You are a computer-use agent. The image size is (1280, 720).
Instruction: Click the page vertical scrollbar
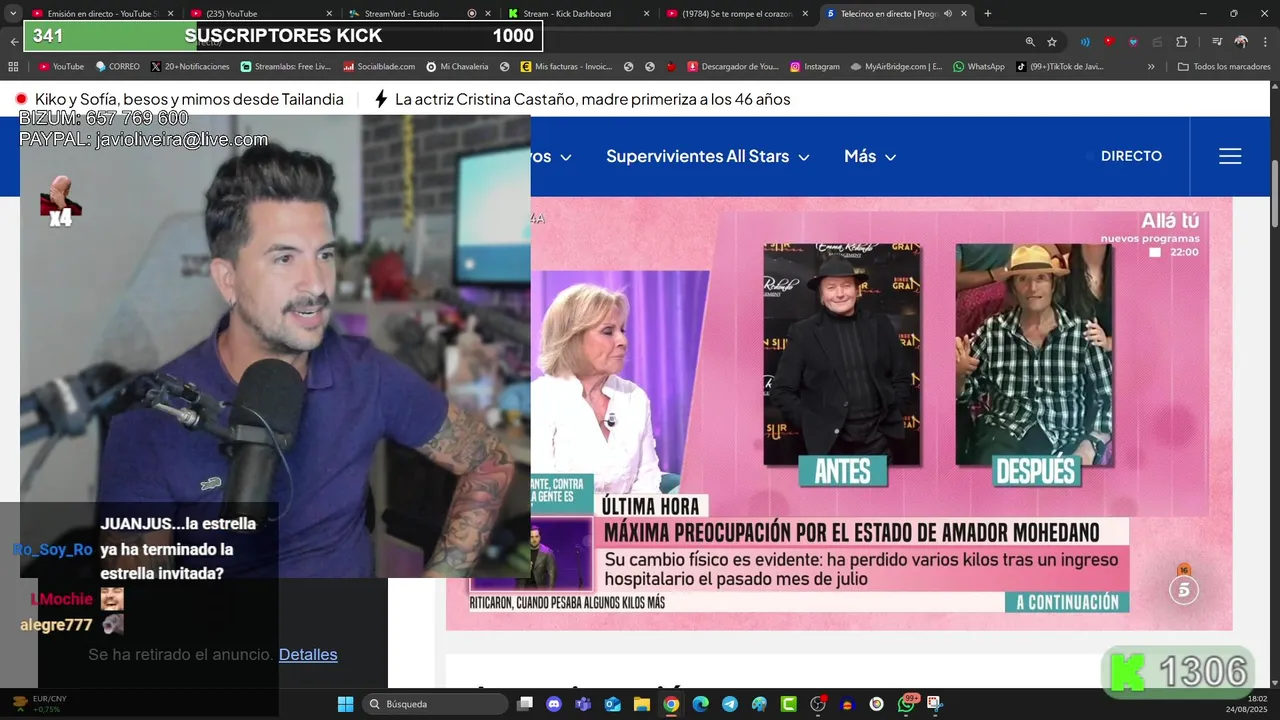tap(1275, 192)
